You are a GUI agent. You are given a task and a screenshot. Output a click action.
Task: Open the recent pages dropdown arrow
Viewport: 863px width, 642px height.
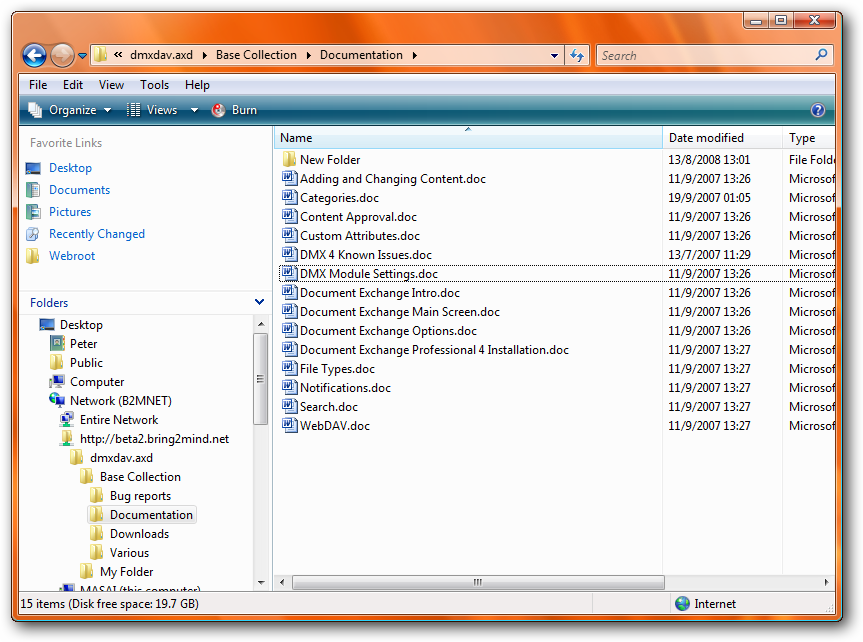point(83,56)
